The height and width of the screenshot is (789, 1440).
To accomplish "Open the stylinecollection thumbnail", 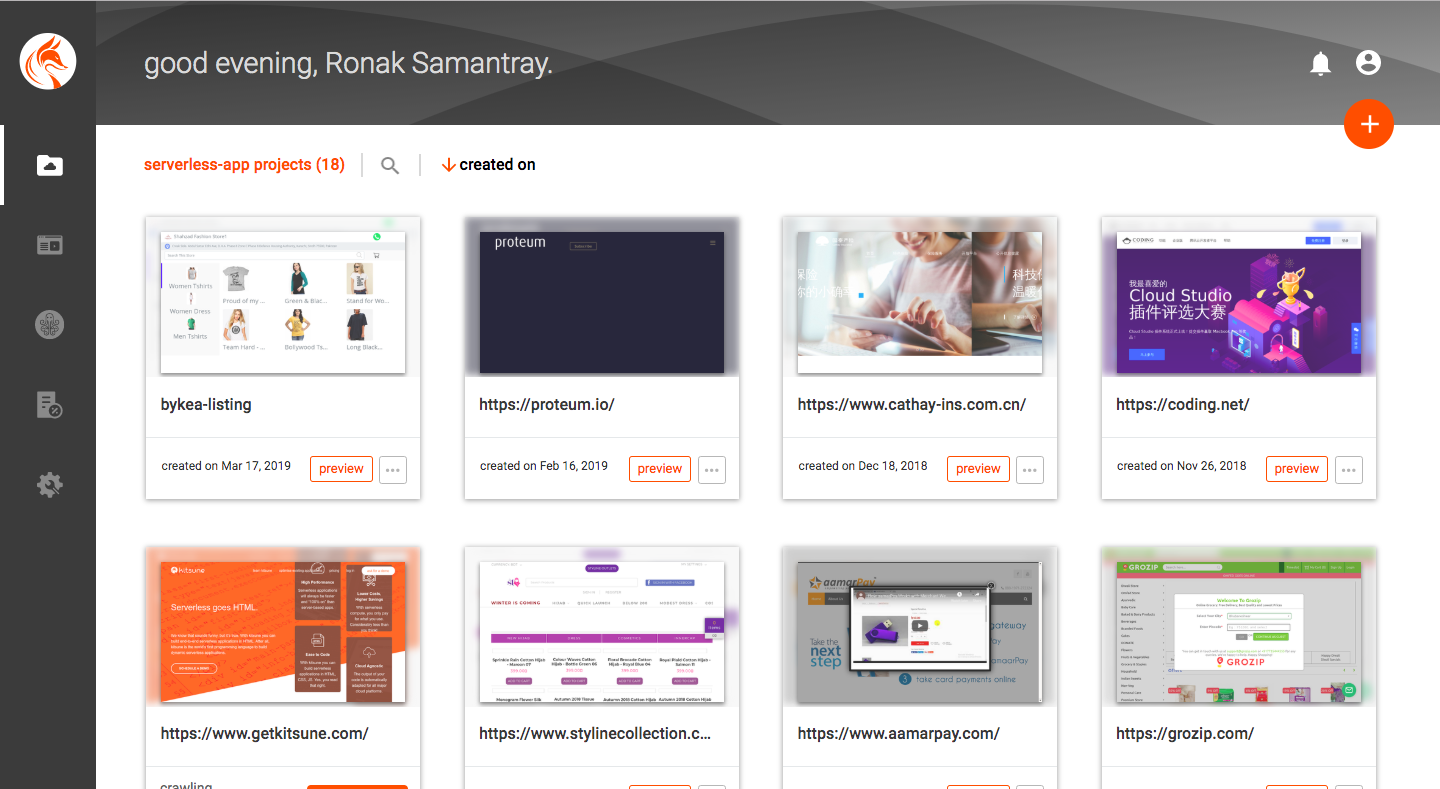I will [x=602, y=632].
